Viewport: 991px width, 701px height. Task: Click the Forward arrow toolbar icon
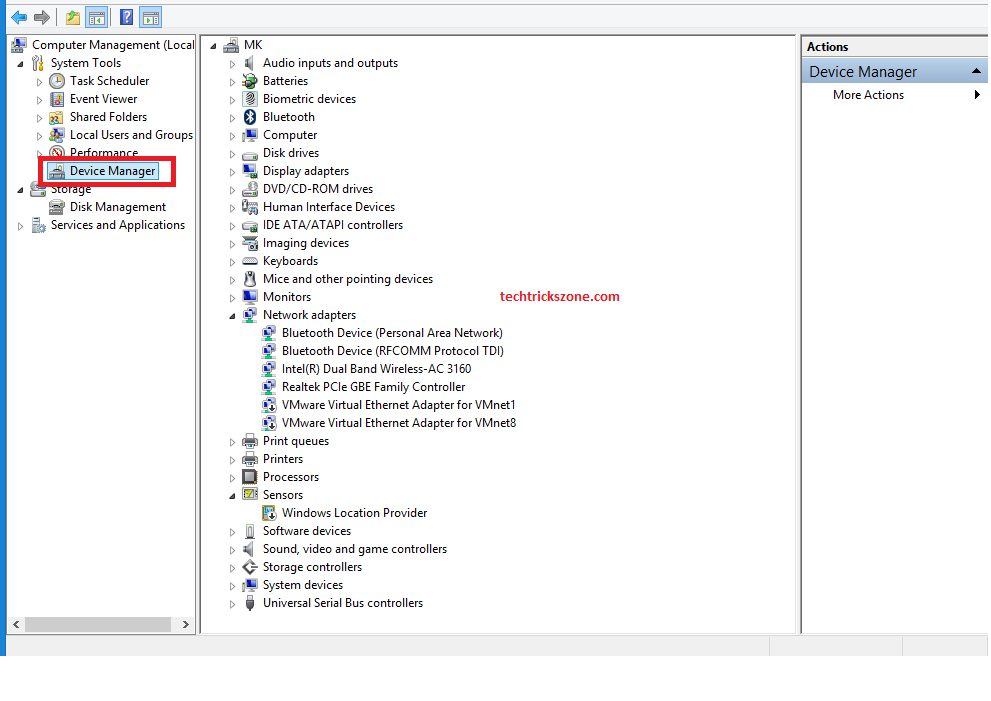click(x=42, y=17)
